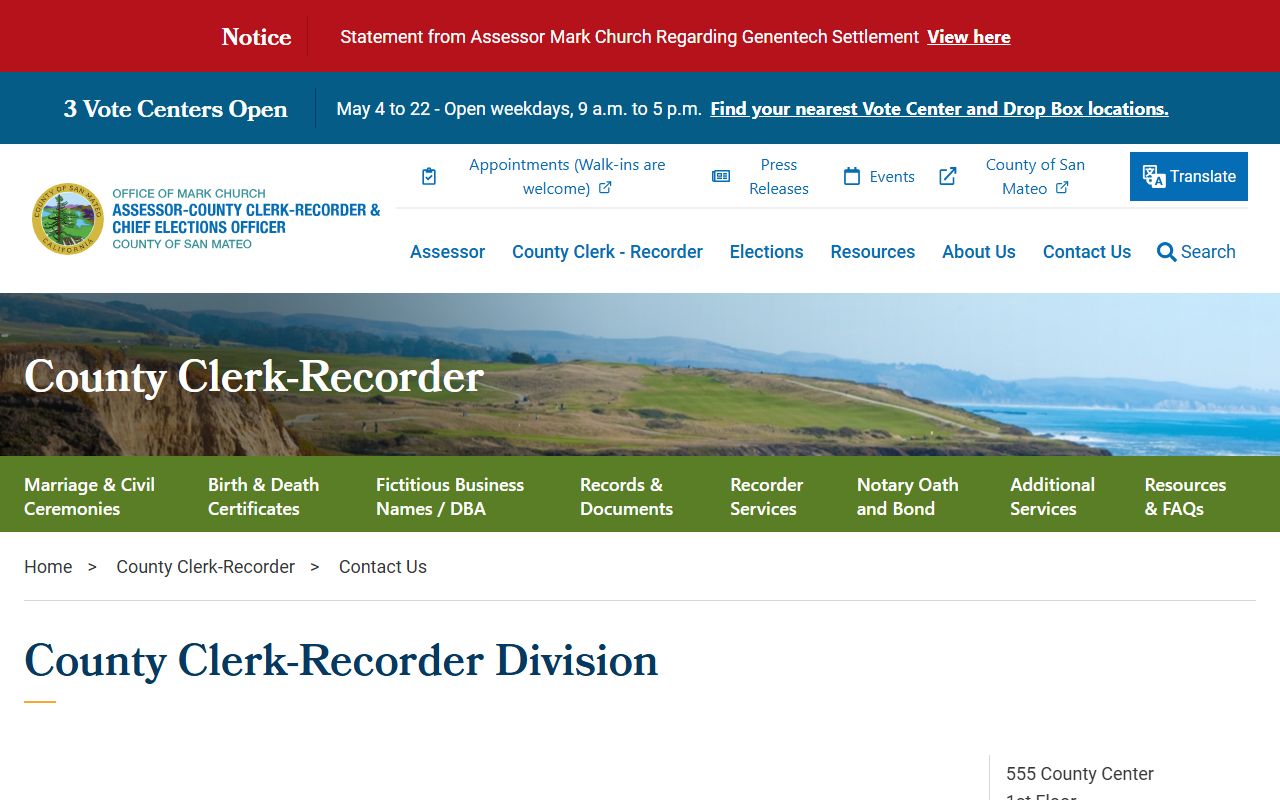
Task: Find your nearest Vote Center and Drop Box locations
Action: tap(939, 109)
